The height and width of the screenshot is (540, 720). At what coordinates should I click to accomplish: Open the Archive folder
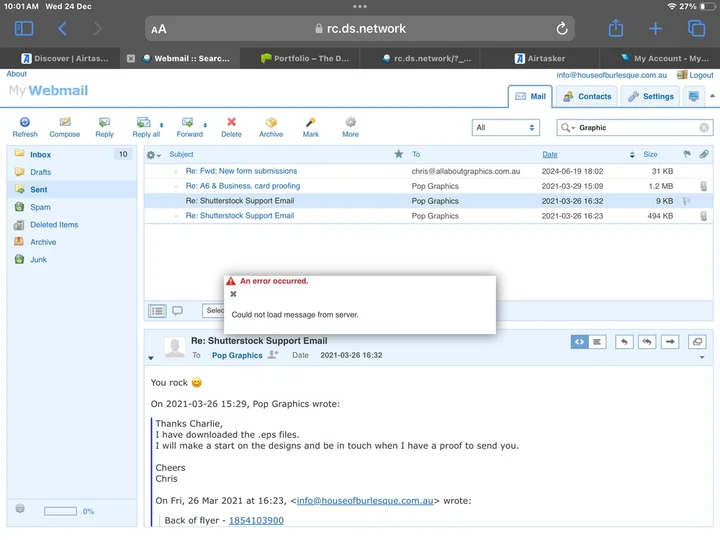(x=72, y=242)
